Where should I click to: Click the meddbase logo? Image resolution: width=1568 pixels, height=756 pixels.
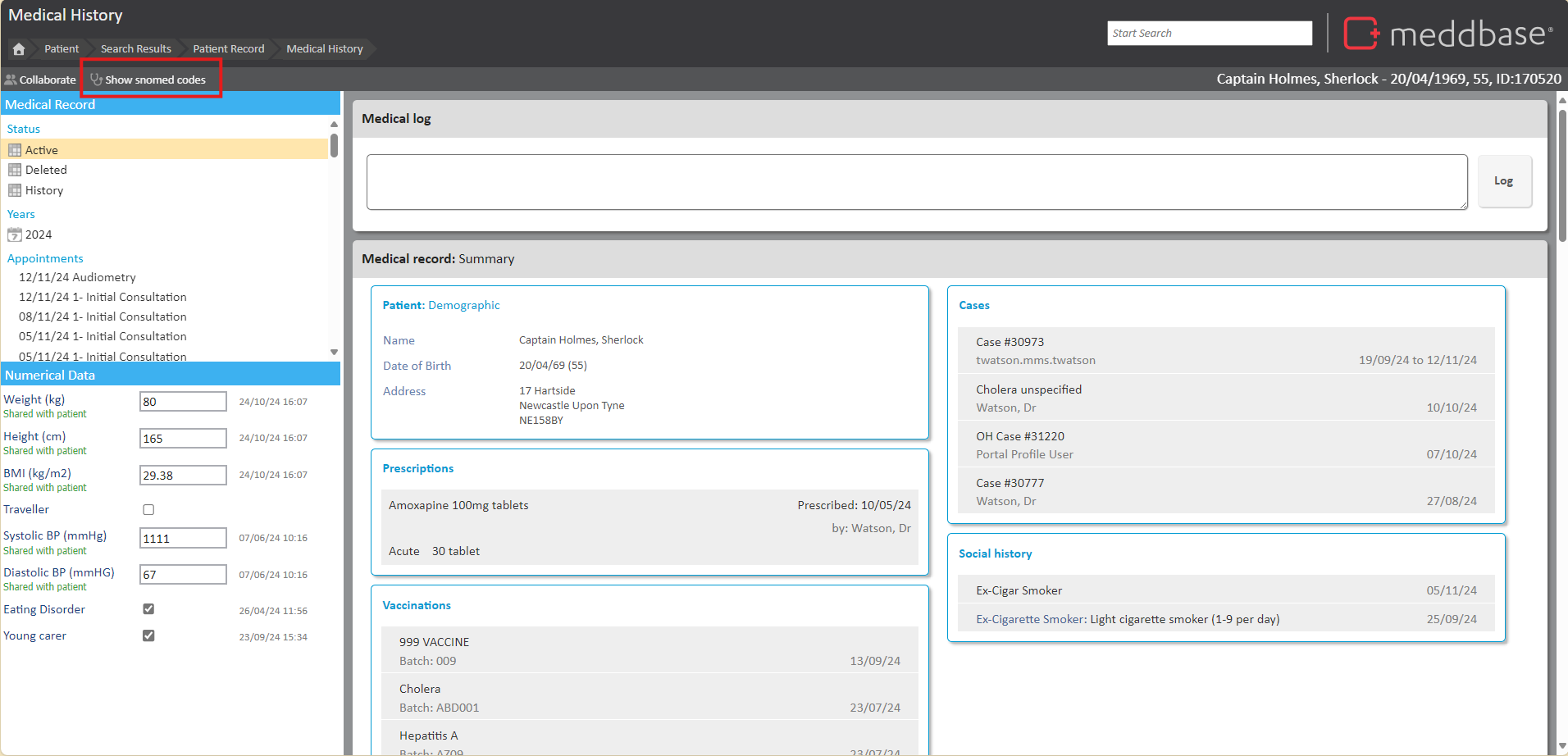[x=1447, y=34]
